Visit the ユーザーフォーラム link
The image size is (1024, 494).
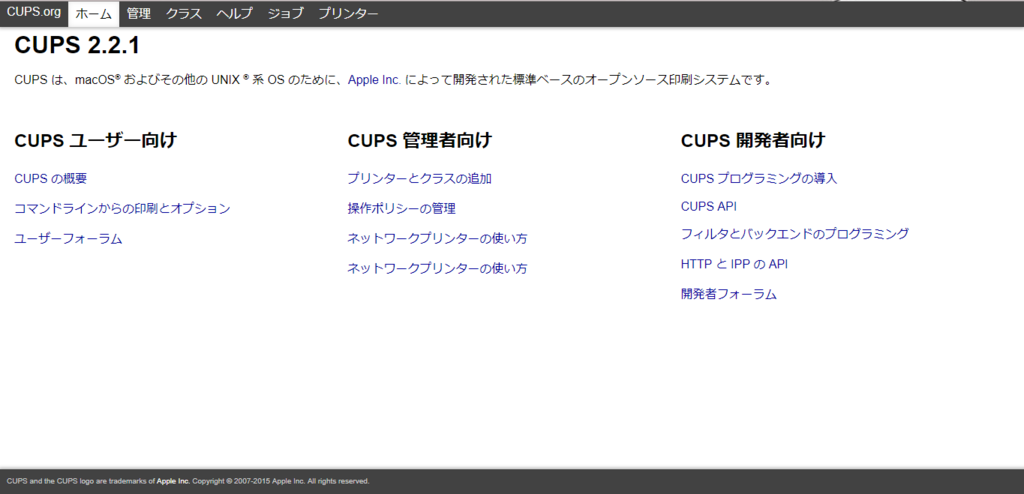pyautogui.click(x=69, y=239)
